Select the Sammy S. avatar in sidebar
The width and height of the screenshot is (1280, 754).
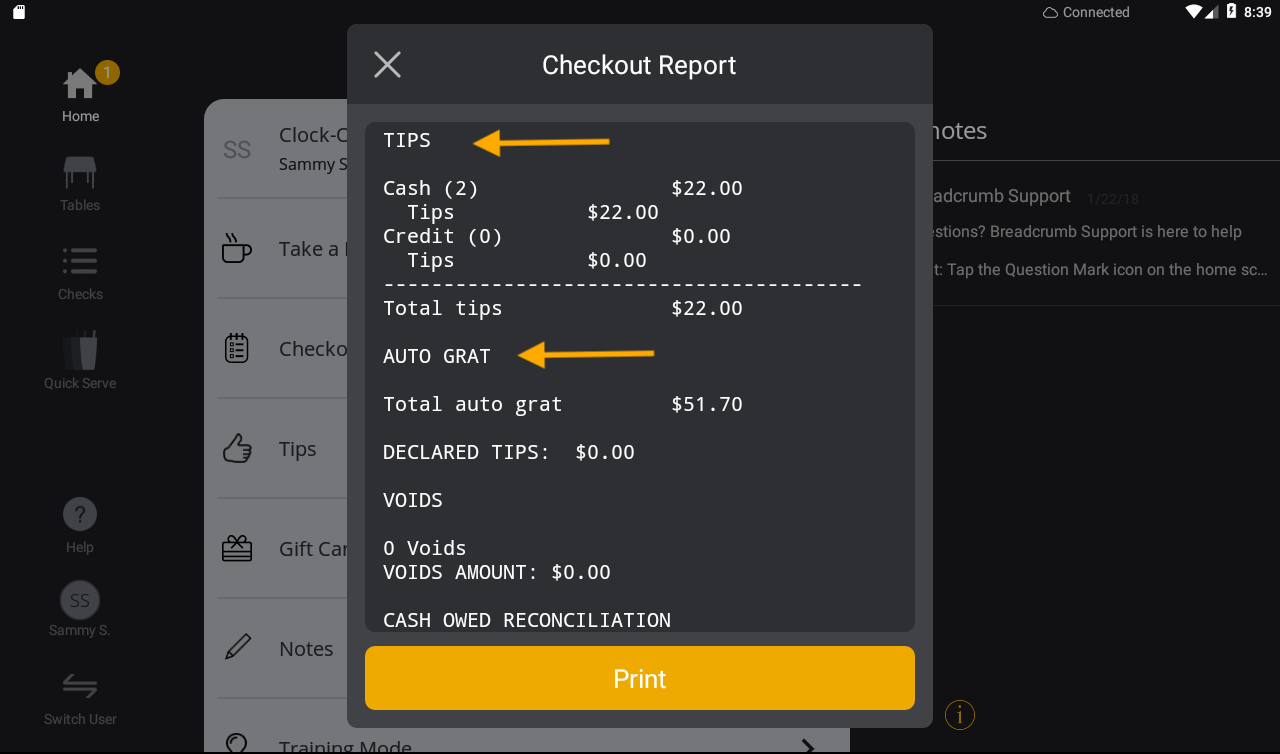pyautogui.click(x=79, y=600)
